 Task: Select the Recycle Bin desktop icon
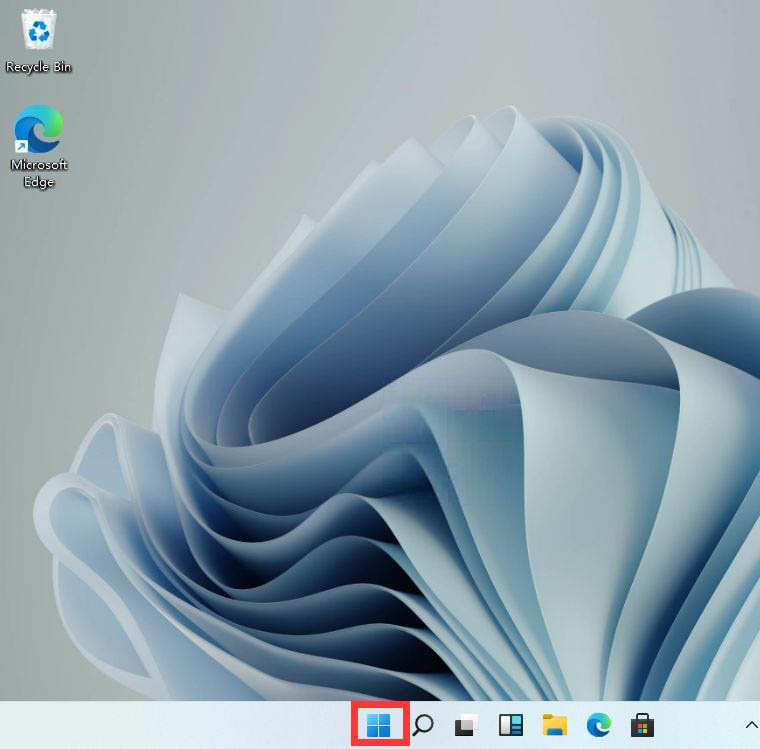coord(39,31)
